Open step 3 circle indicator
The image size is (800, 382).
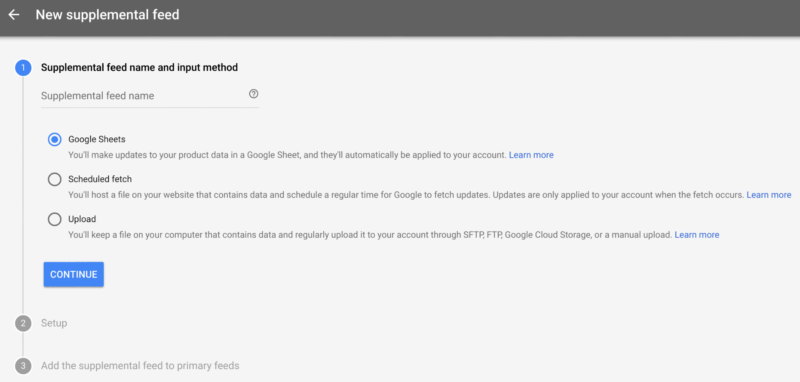(23, 366)
